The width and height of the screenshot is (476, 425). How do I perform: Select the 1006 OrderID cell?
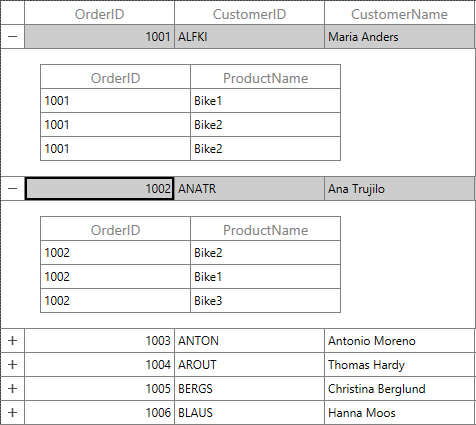click(99, 413)
